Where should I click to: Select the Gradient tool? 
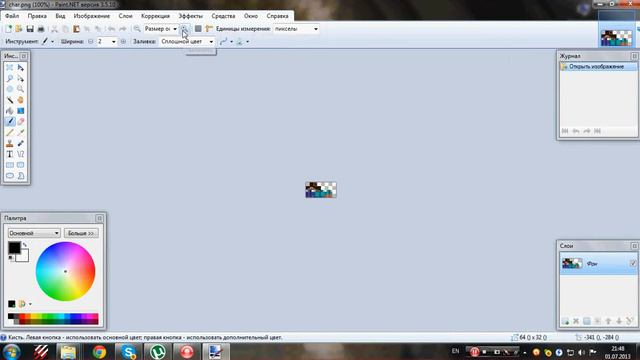pyautogui.click(x=20, y=111)
